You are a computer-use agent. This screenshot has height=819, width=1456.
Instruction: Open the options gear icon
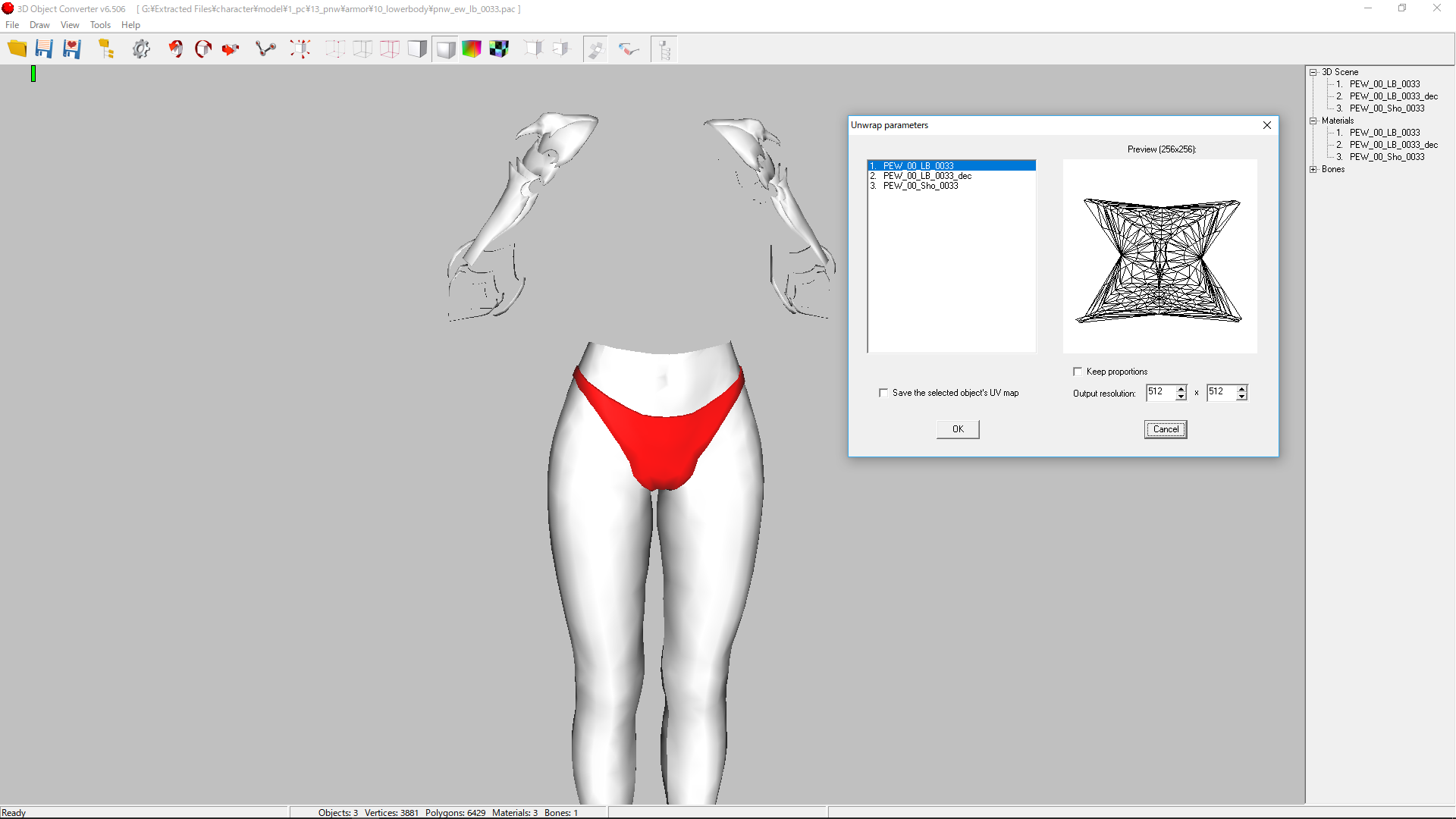click(141, 49)
